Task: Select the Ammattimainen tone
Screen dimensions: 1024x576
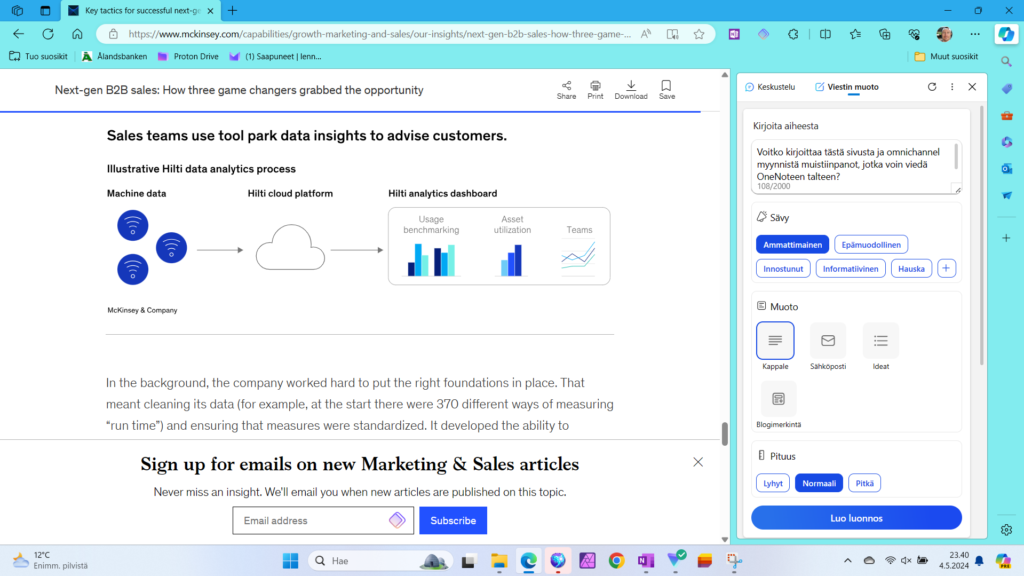Action: 792,245
